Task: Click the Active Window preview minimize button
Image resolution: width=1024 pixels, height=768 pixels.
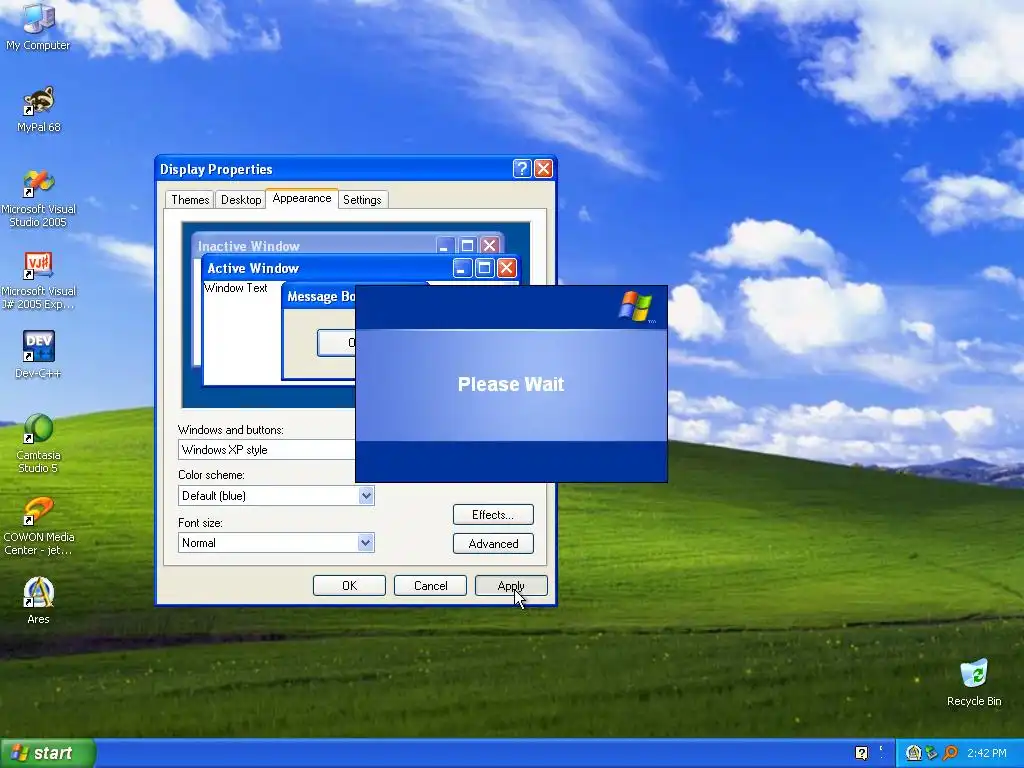Action: [462, 268]
